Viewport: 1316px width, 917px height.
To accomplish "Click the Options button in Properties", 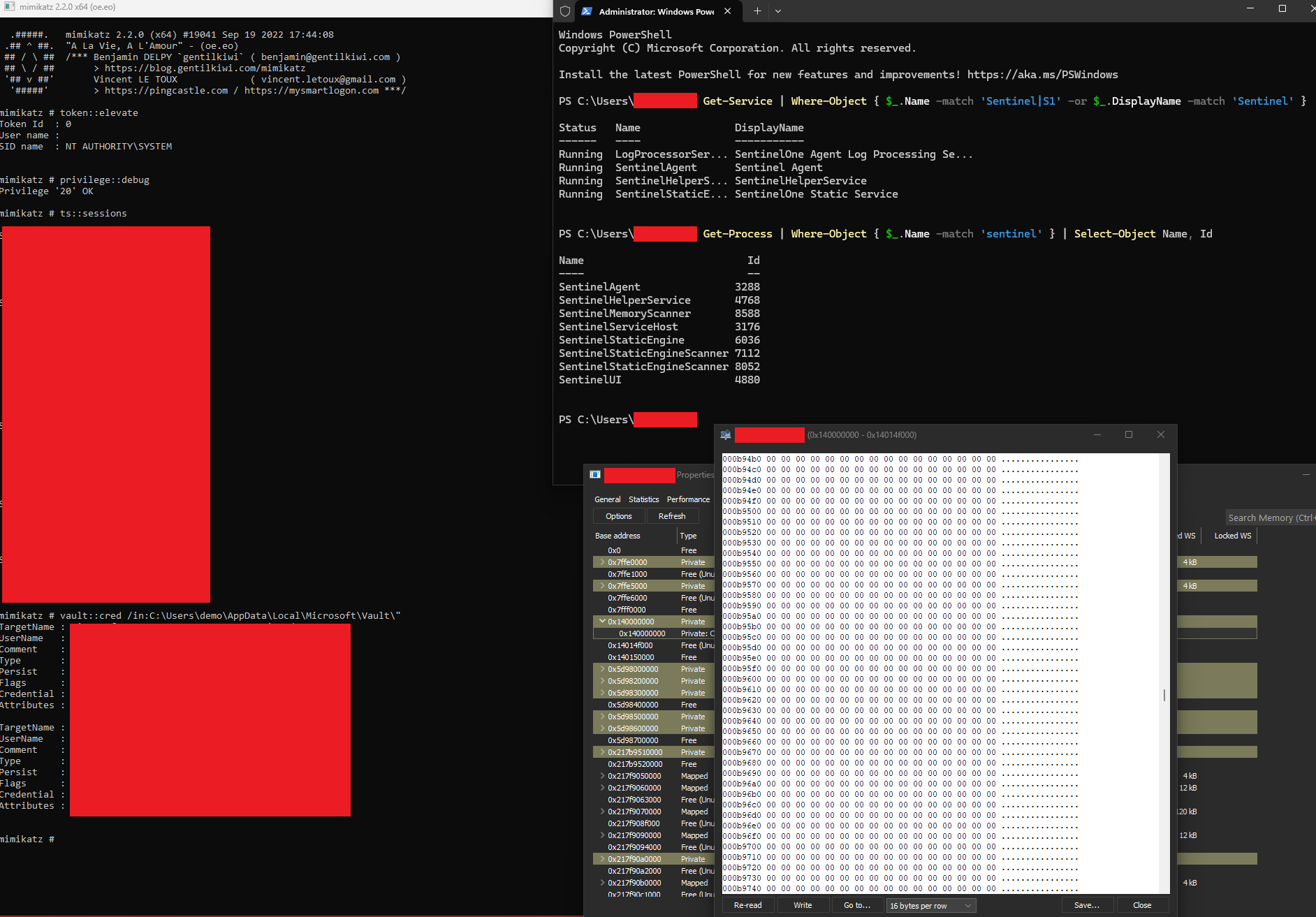I will click(619, 516).
